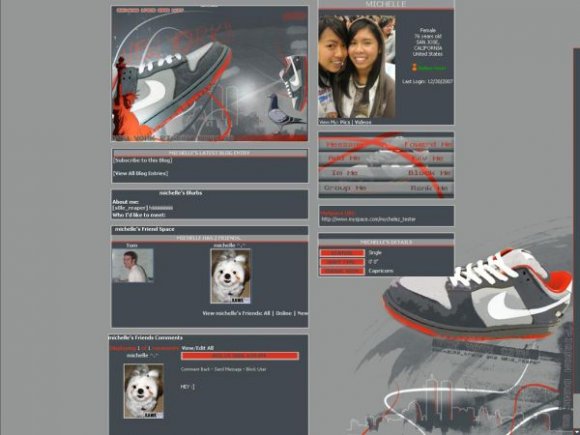Screen dimensions: 580x435
Task: Click the 'Fav Me' contact button
Action: pos(428,158)
